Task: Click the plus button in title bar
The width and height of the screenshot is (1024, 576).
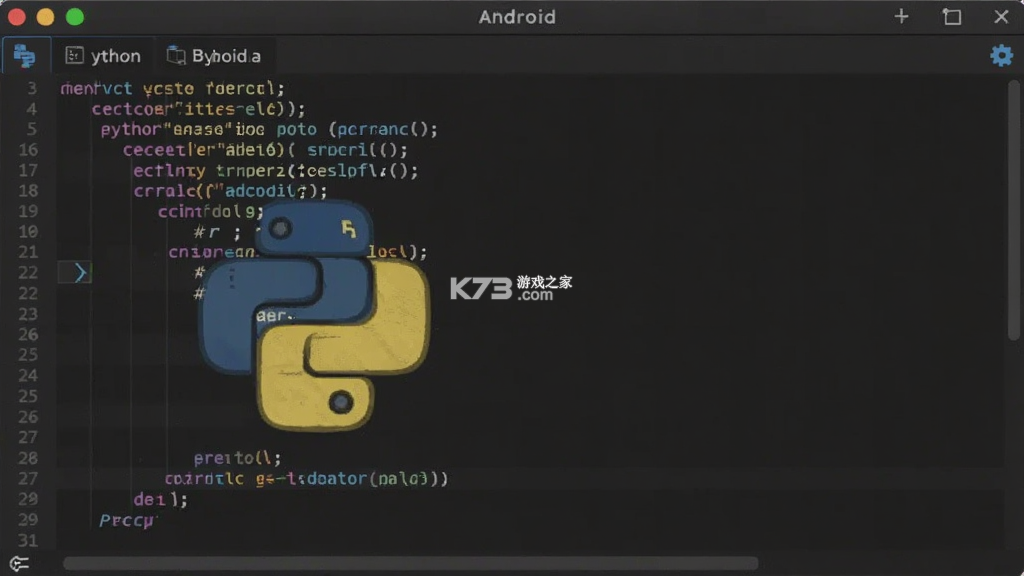Action: (901, 16)
